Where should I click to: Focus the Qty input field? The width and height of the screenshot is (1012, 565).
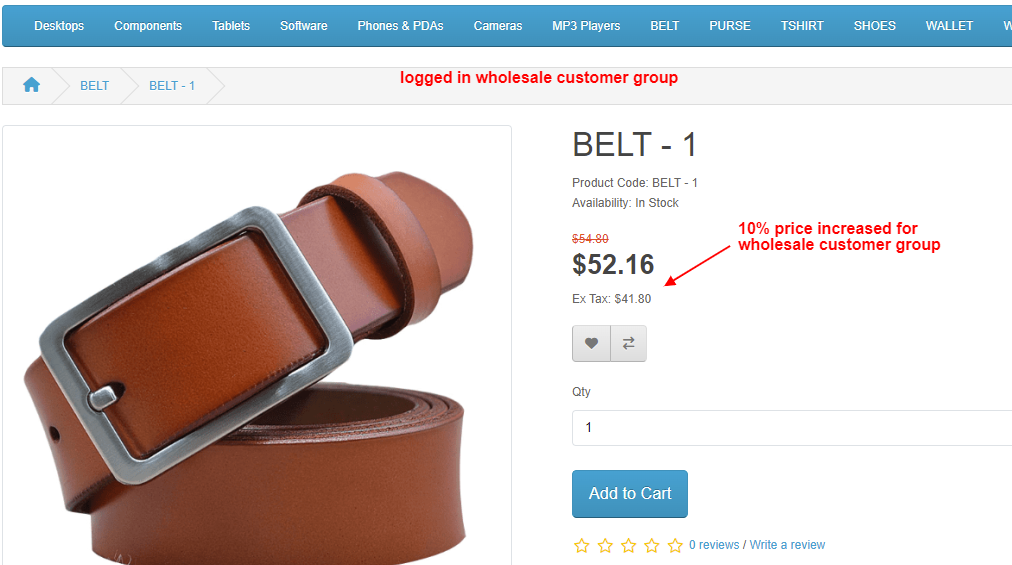click(x=792, y=427)
